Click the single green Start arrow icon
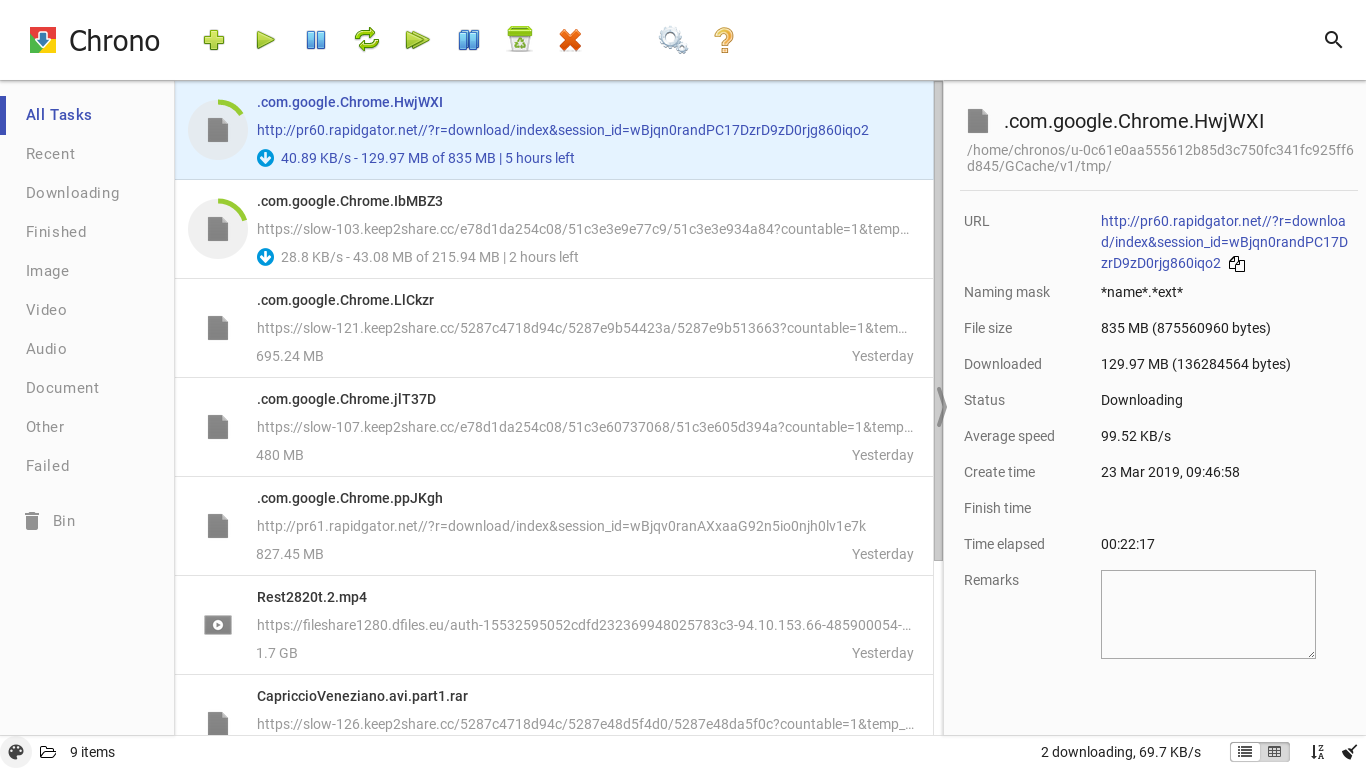The image size is (1366, 768). 265,40
